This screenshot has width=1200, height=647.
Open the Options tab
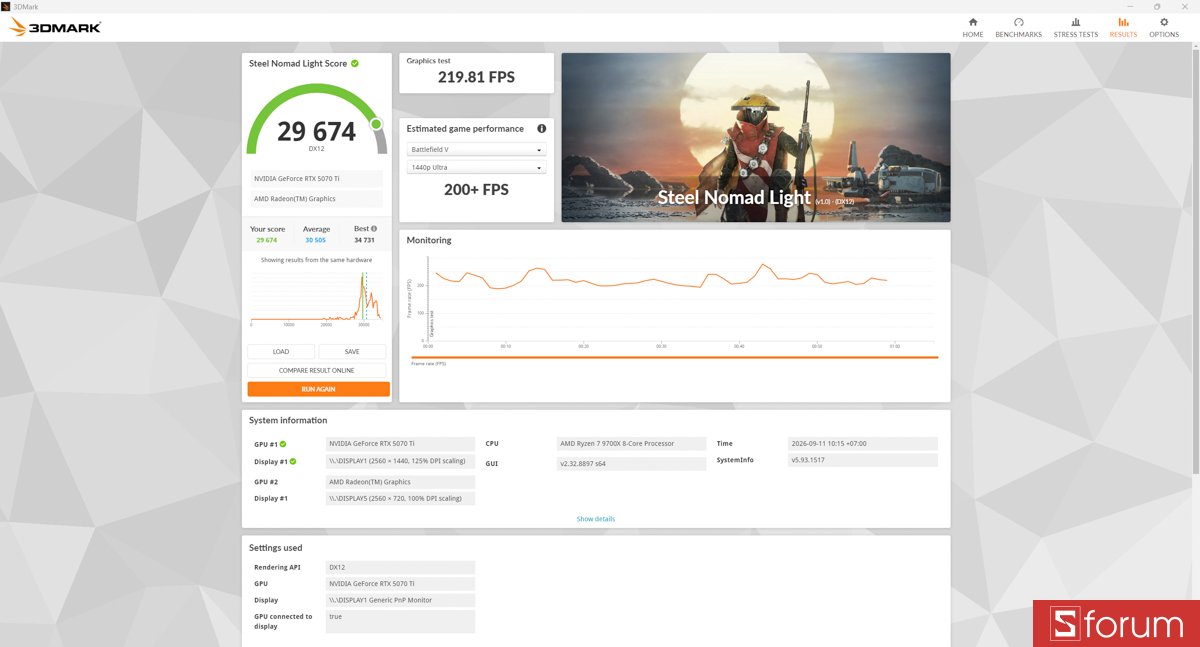coord(1164,27)
